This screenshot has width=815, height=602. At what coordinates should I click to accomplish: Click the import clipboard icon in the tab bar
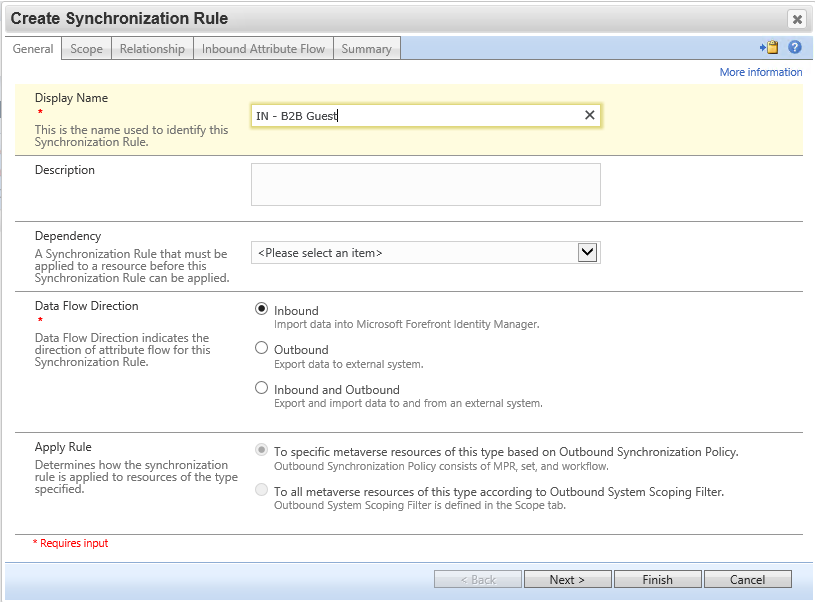769,47
